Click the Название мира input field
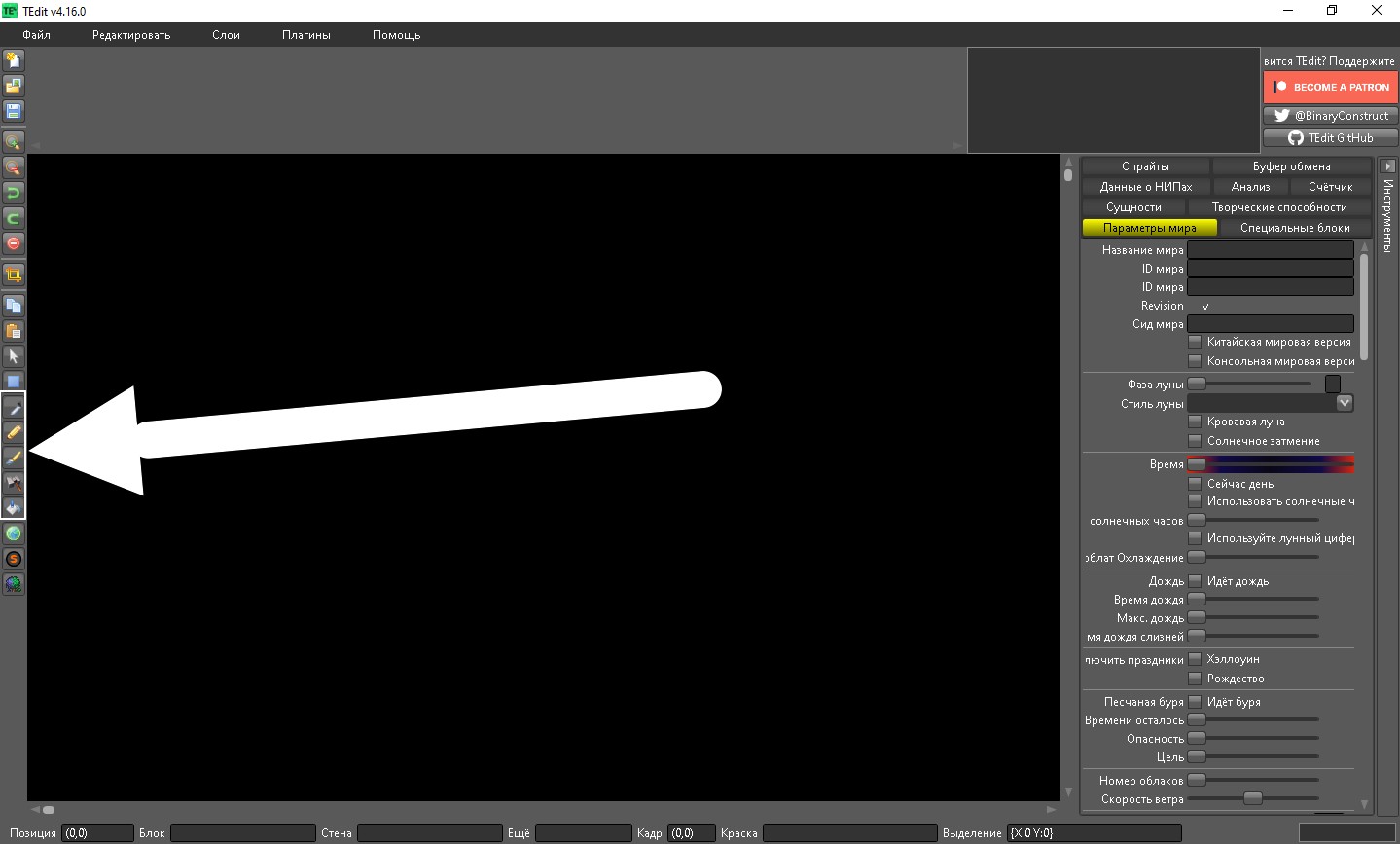 (1271, 250)
